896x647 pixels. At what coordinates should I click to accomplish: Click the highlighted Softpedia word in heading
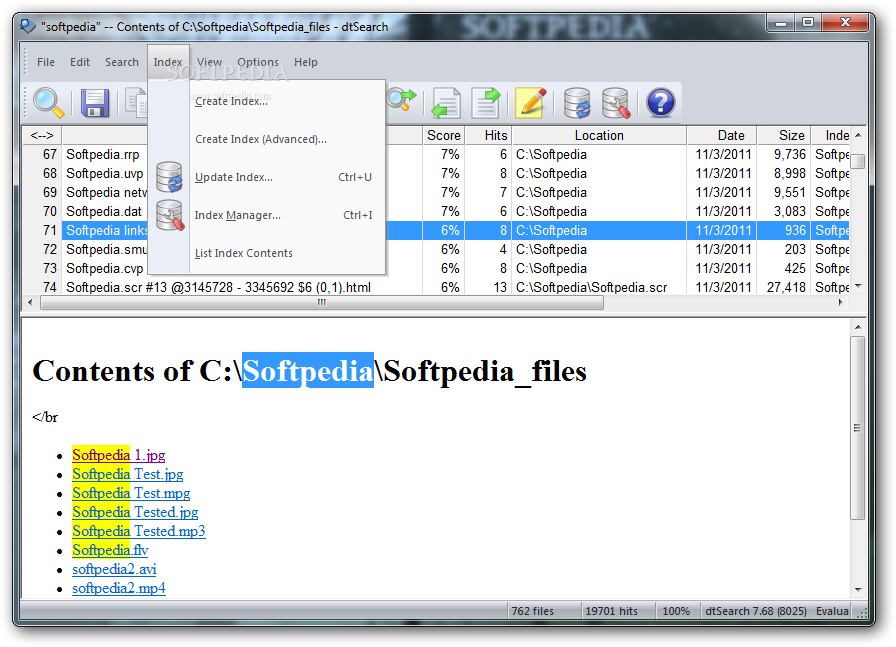307,370
